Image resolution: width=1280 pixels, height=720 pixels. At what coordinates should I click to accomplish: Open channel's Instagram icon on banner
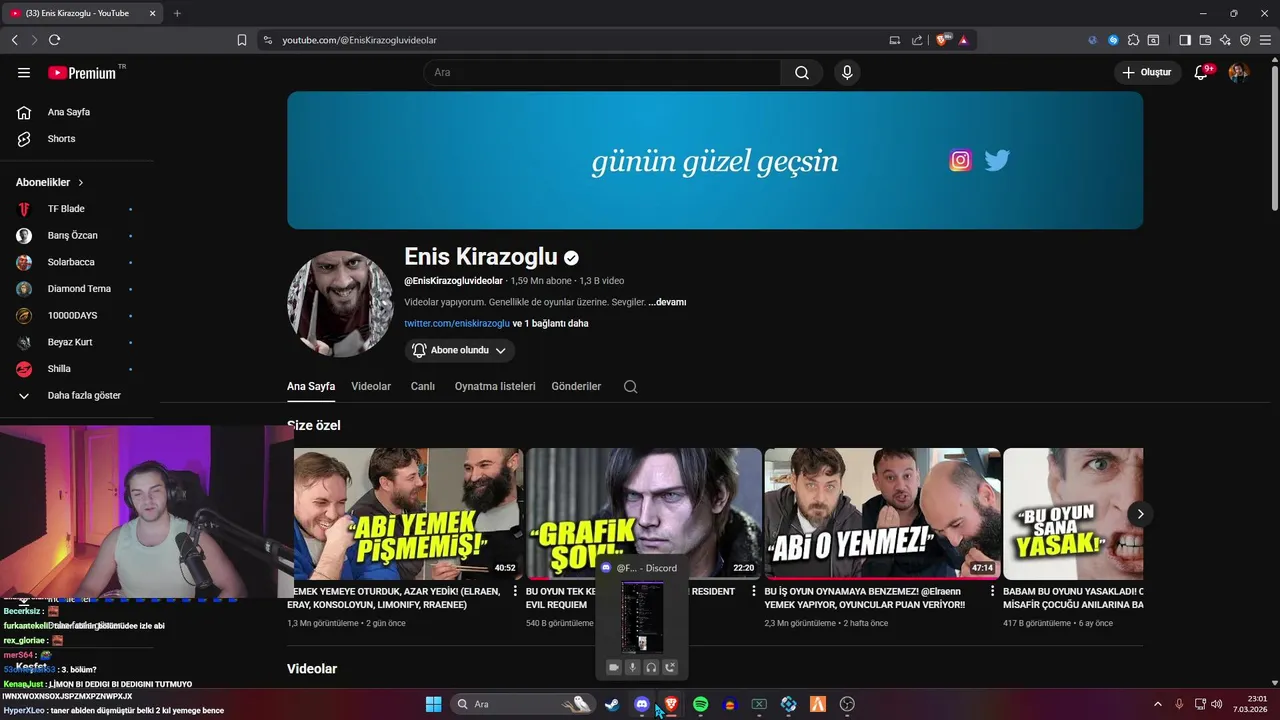960,160
